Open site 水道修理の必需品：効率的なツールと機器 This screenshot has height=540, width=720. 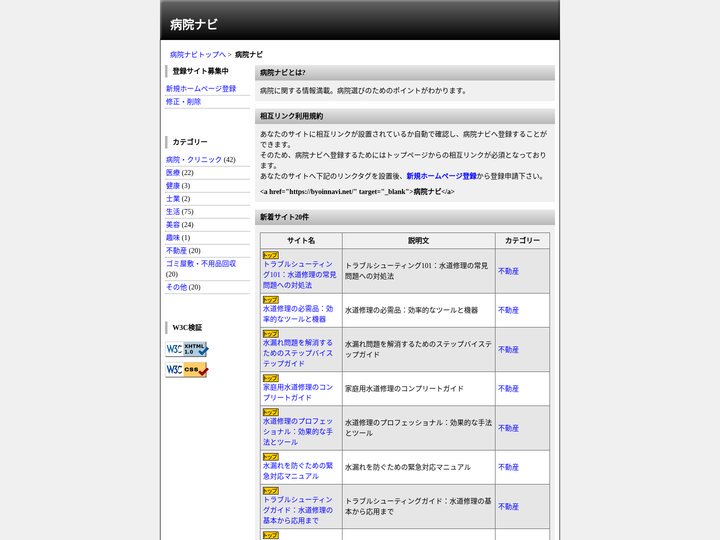pos(298,314)
